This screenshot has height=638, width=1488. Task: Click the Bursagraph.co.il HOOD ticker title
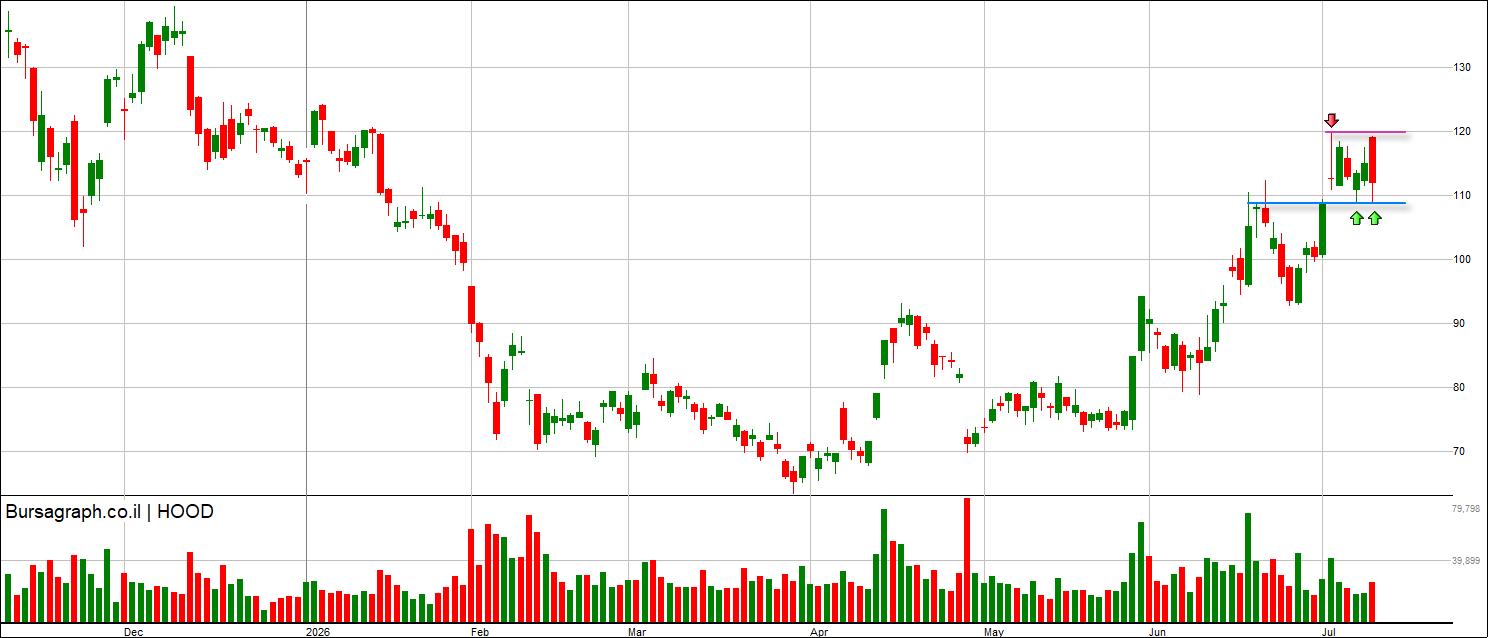click(110, 512)
